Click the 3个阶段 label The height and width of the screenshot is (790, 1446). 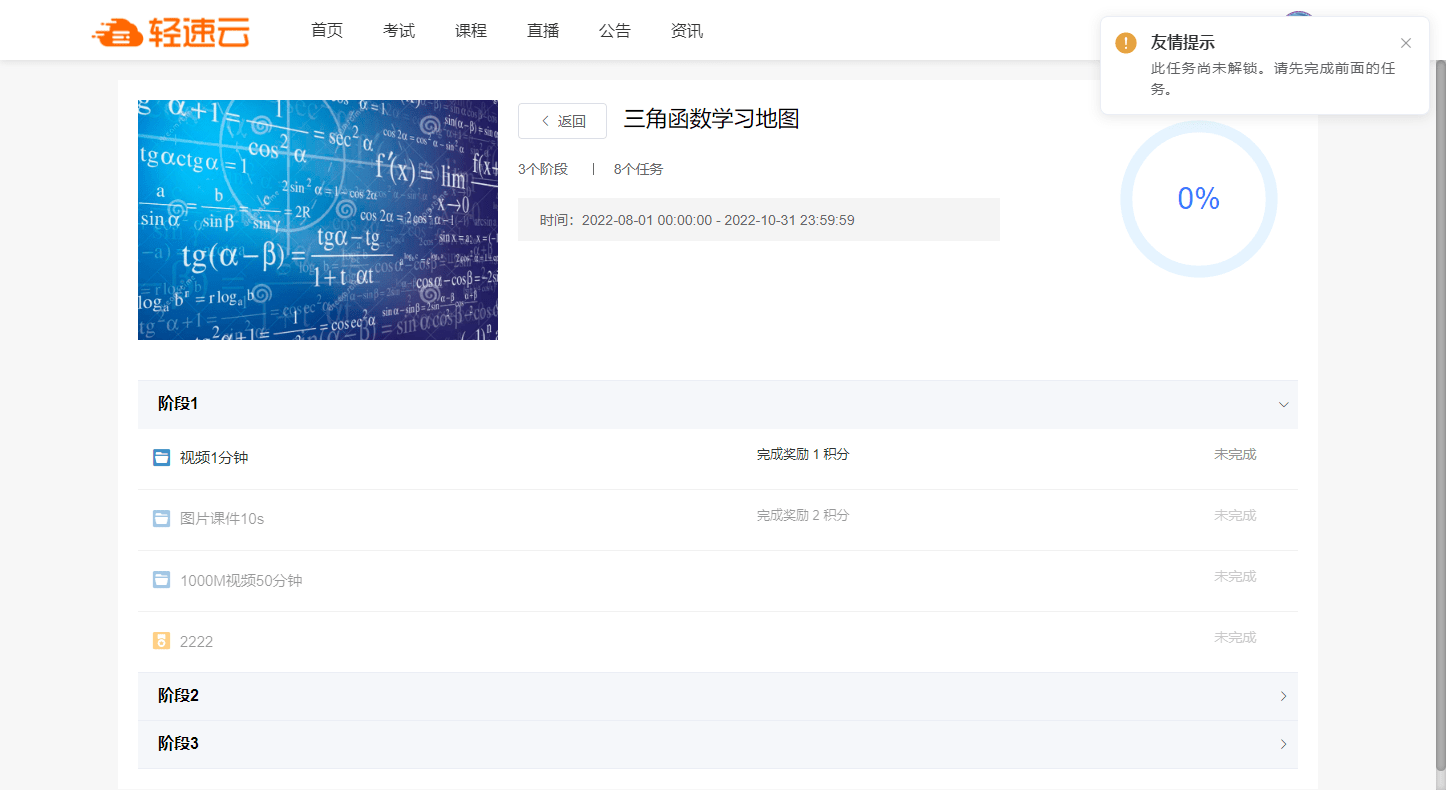(543, 169)
